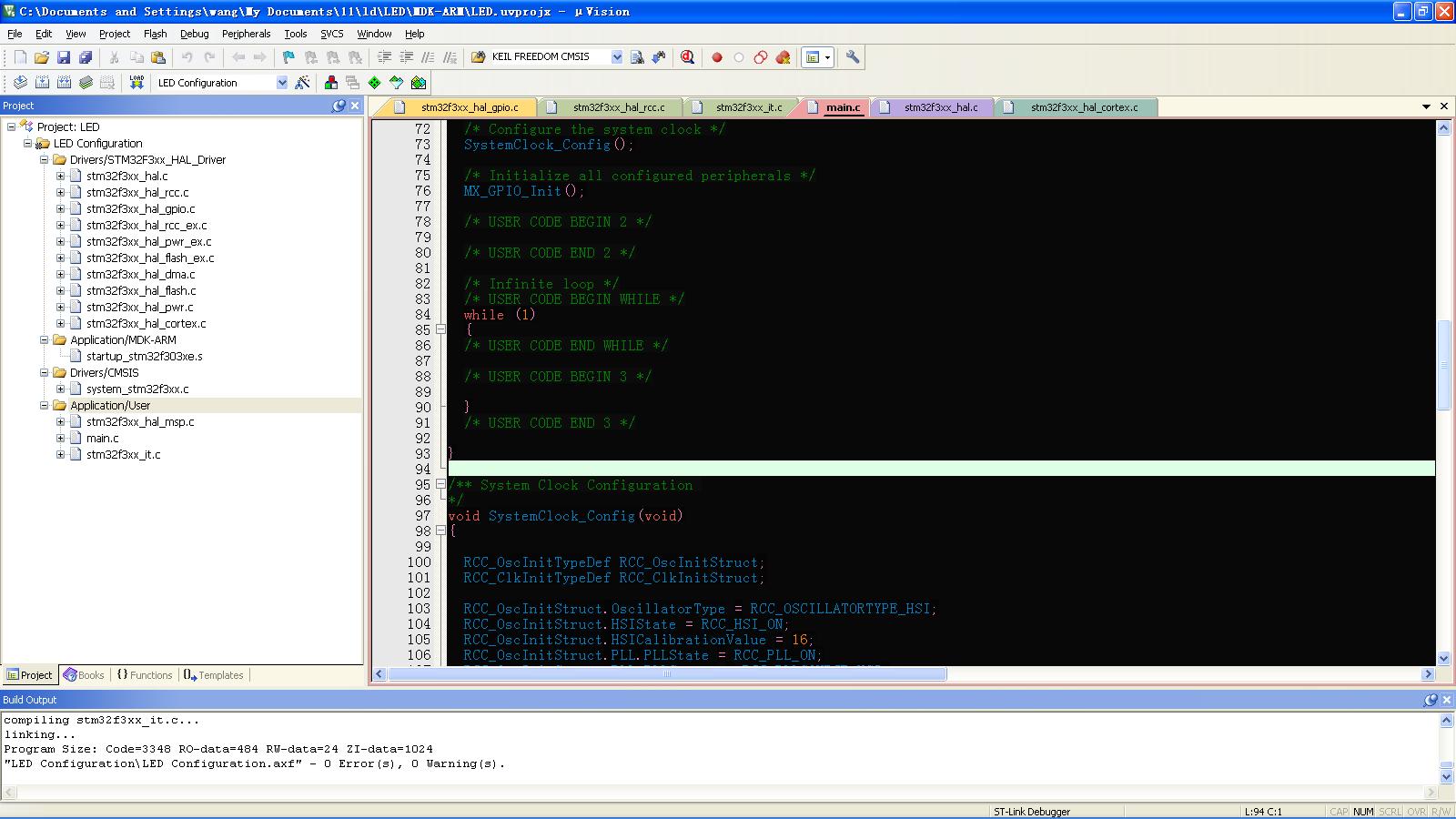This screenshot has width=1456, height=819.
Task: Comment out selection using comment icon
Action: 428,57
